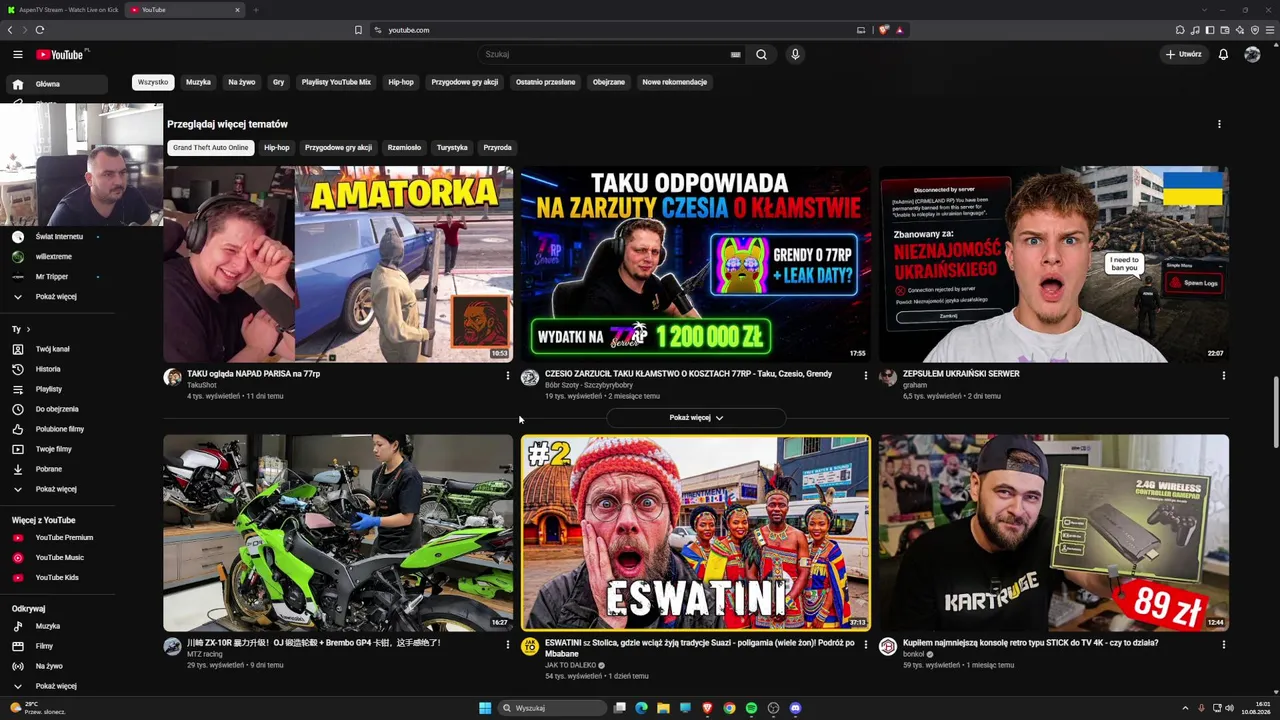
Task: Open options for ZEPSUŁEM UKRAIŃSKI SERWER video
Action: [x=1223, y=376]
